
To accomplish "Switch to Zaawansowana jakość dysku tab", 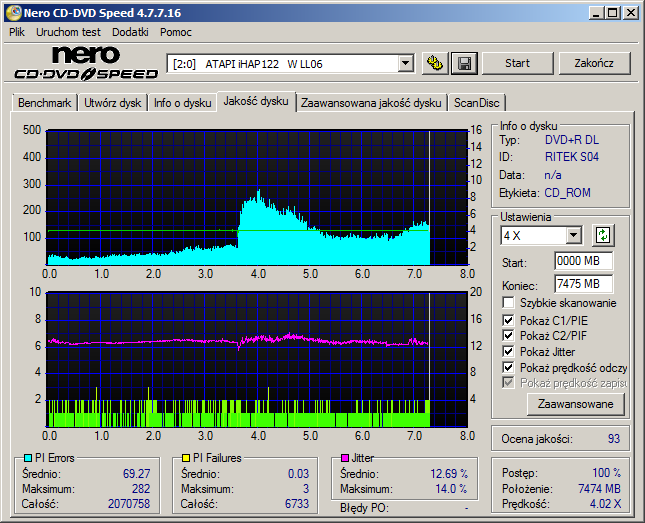I will pyautogui.click(x=371, y=103).
